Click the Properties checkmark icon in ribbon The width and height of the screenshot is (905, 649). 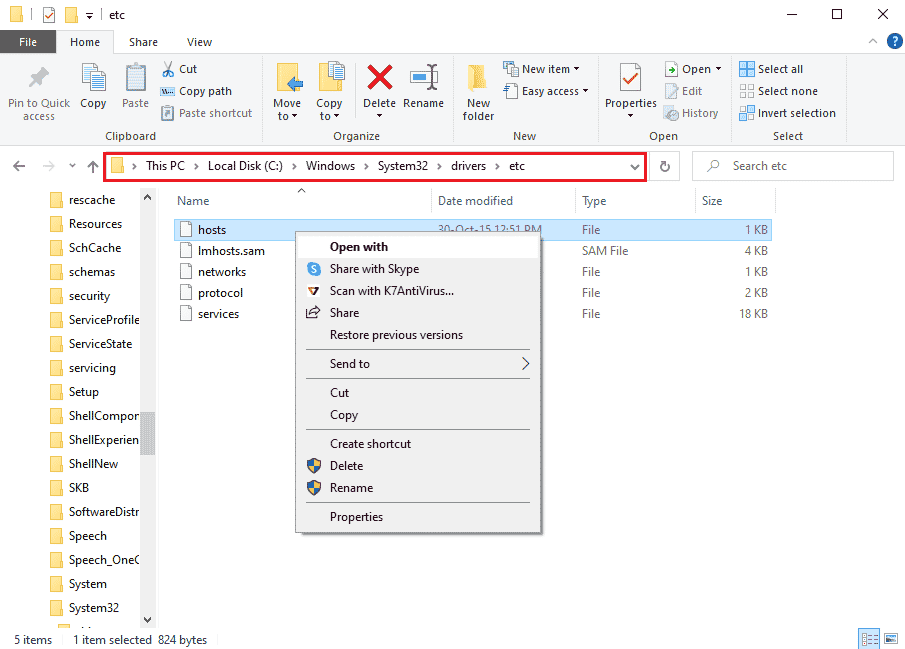630,78
